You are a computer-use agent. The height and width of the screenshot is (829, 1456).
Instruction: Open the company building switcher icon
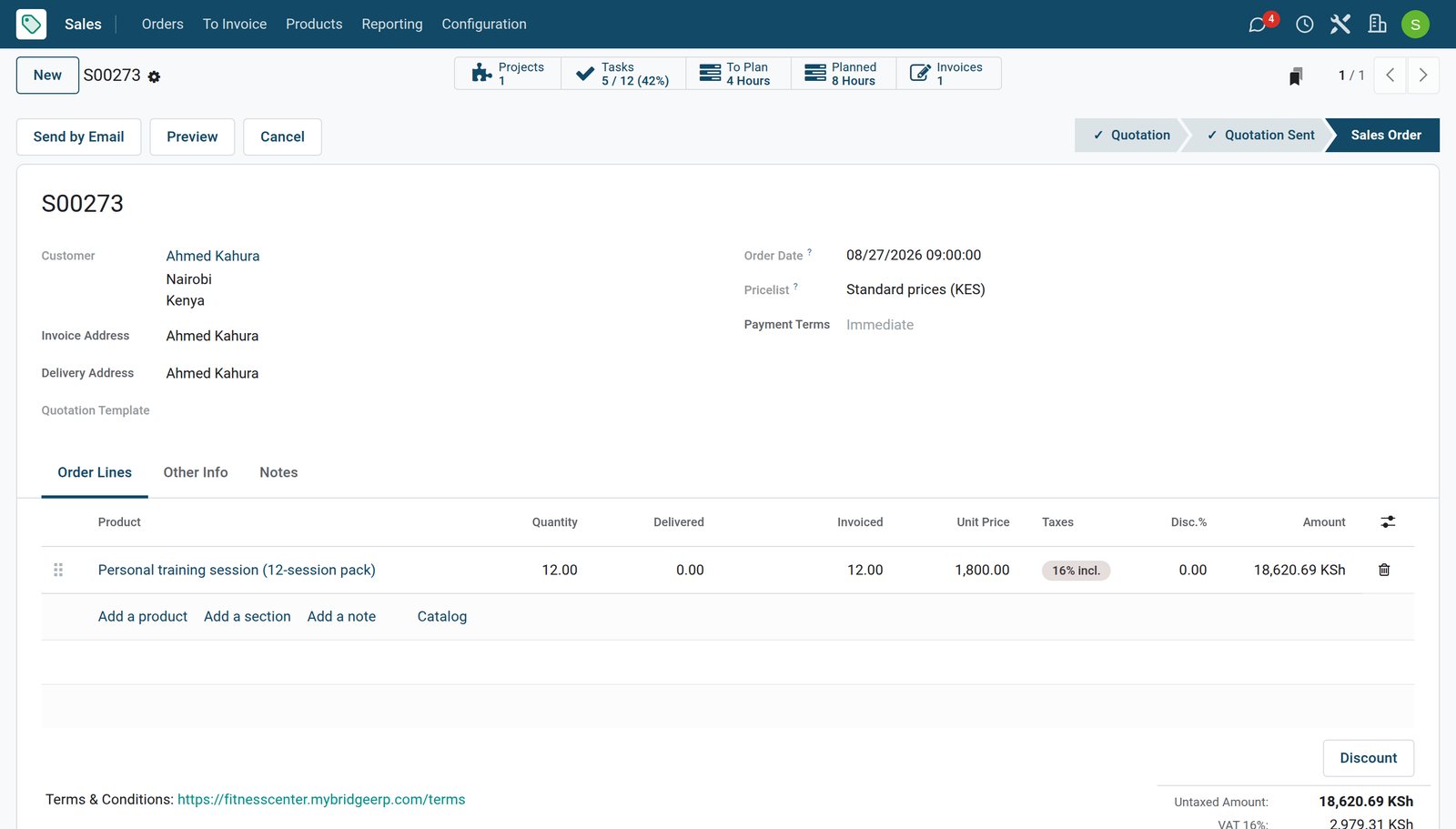1378,24
